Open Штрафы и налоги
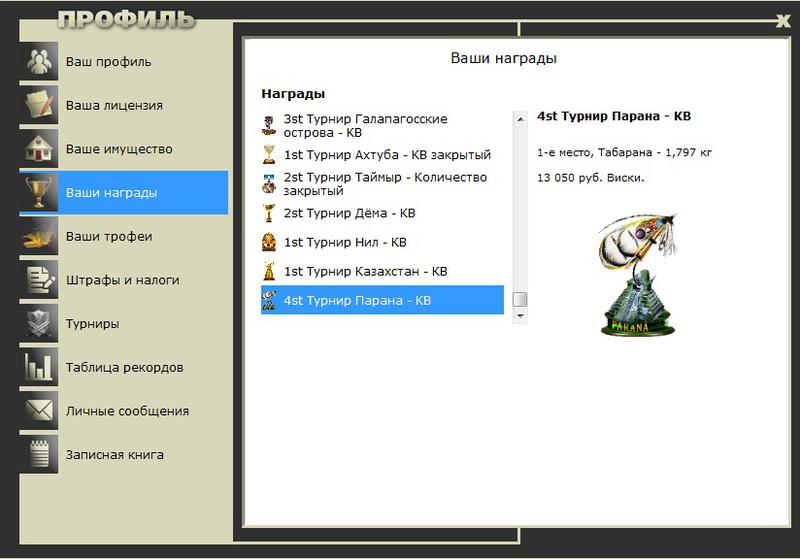 pos(123,280)
